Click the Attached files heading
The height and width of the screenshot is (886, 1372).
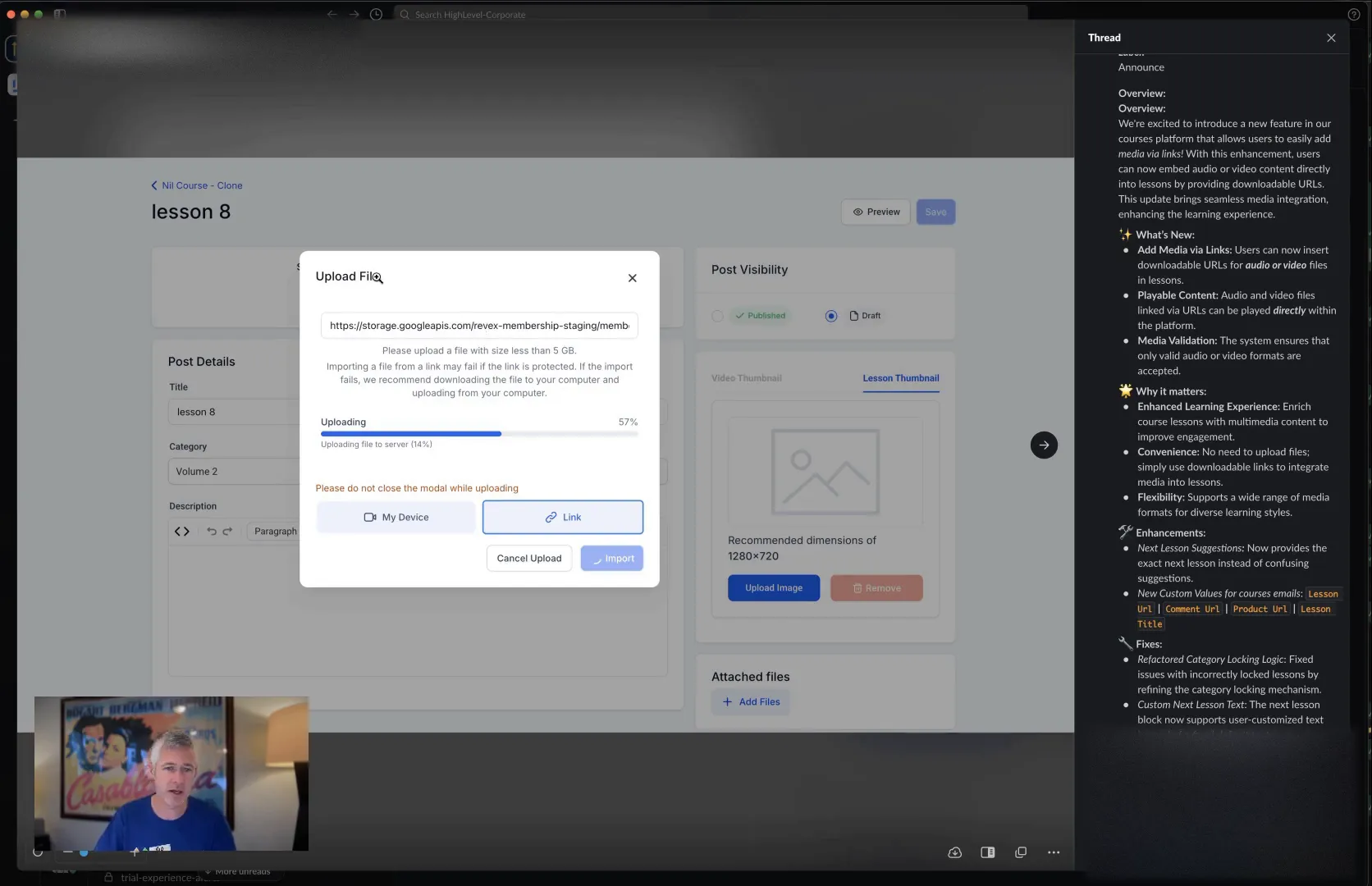(x=750, y=677)
